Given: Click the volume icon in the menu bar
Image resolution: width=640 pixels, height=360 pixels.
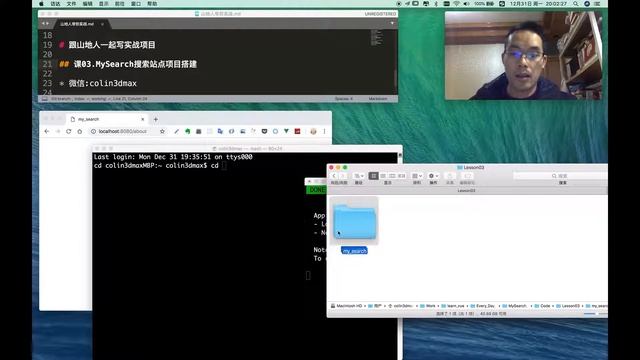Looking at the screenshot, I should [467, 4].
